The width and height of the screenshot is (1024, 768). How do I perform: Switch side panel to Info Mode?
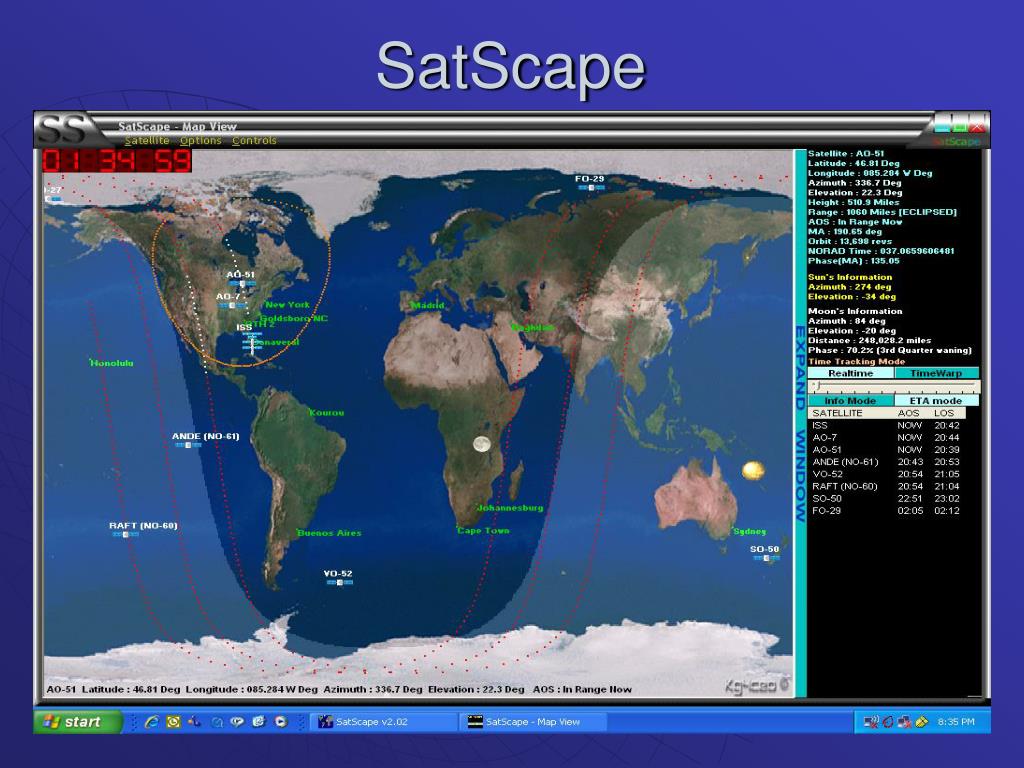(850, 400)
